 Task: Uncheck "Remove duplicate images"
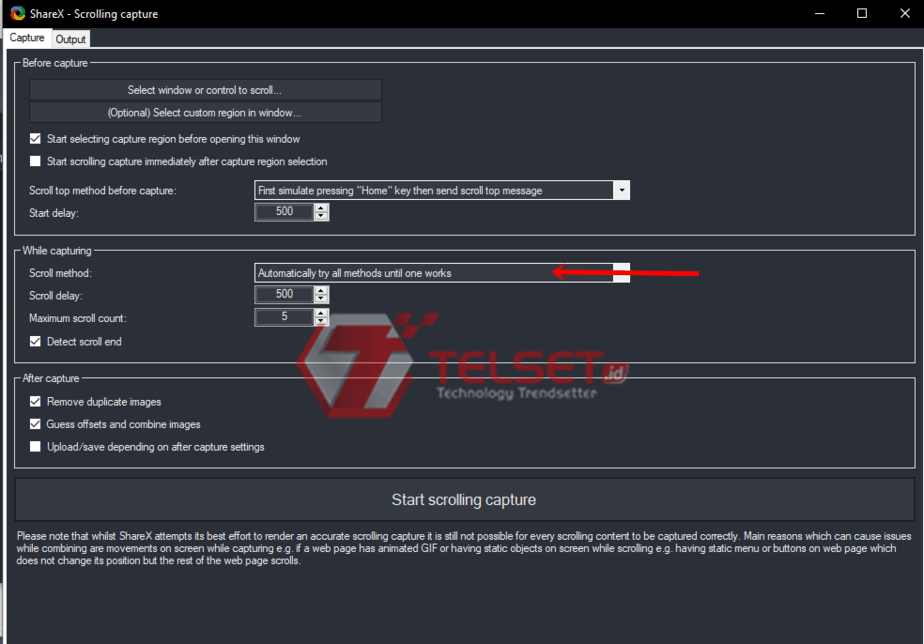[x=35, y=401]
